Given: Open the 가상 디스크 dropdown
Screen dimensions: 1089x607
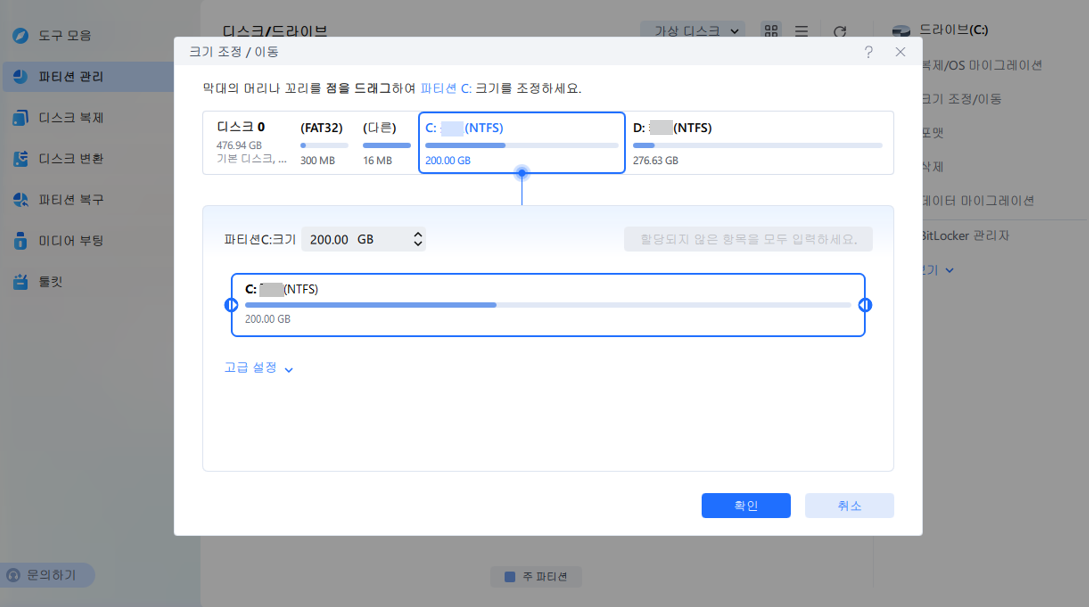Looking at the screenshot, I should [693, 31].
